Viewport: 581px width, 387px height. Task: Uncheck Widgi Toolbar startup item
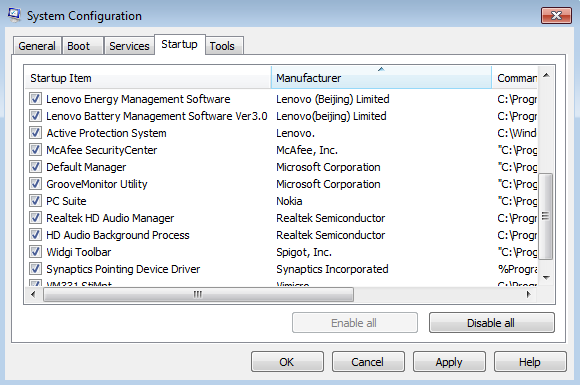click(36, 252)
